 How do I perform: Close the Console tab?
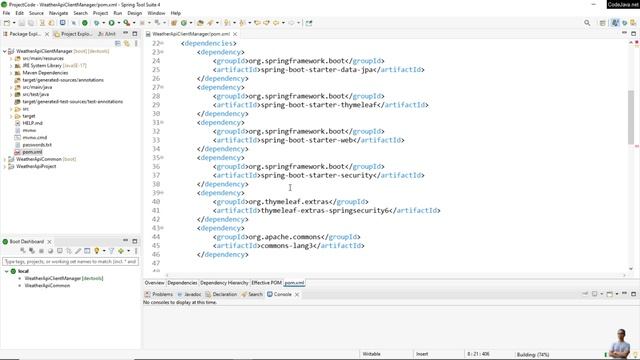point(297,294)
